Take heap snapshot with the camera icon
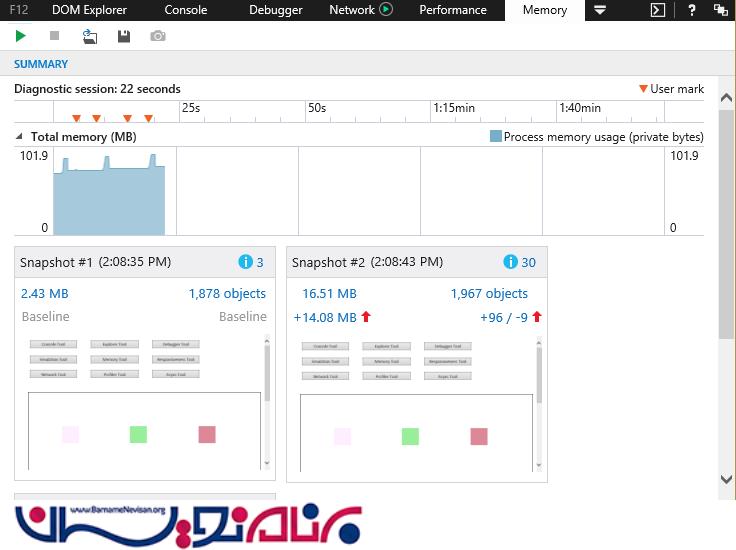This screenshot has height=550, width=736. (x=158, y=36)
